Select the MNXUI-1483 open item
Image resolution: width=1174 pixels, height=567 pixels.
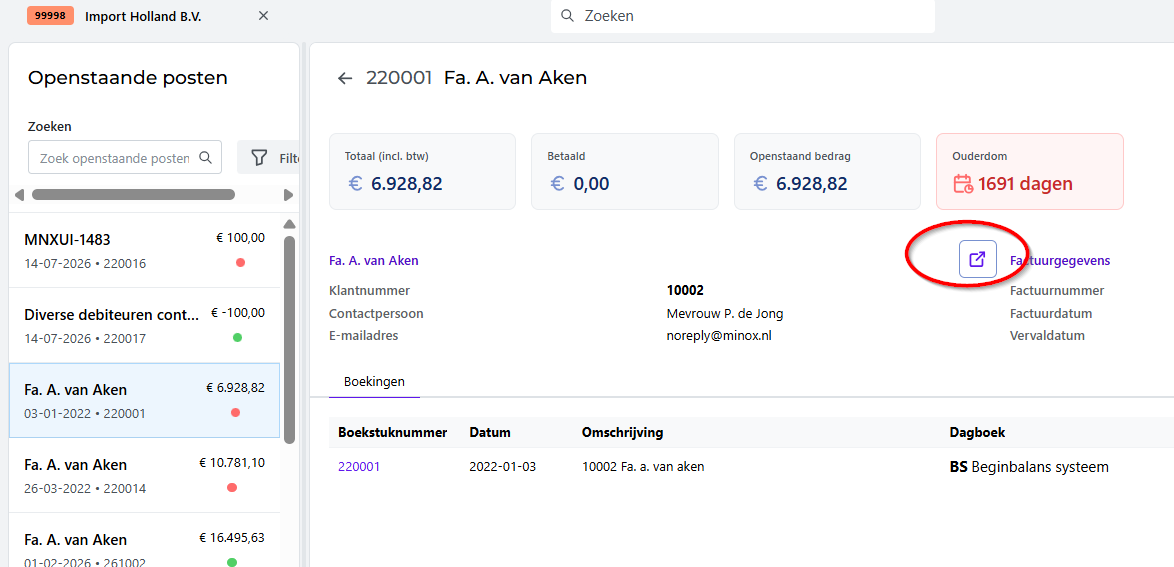tap(145, 250)
